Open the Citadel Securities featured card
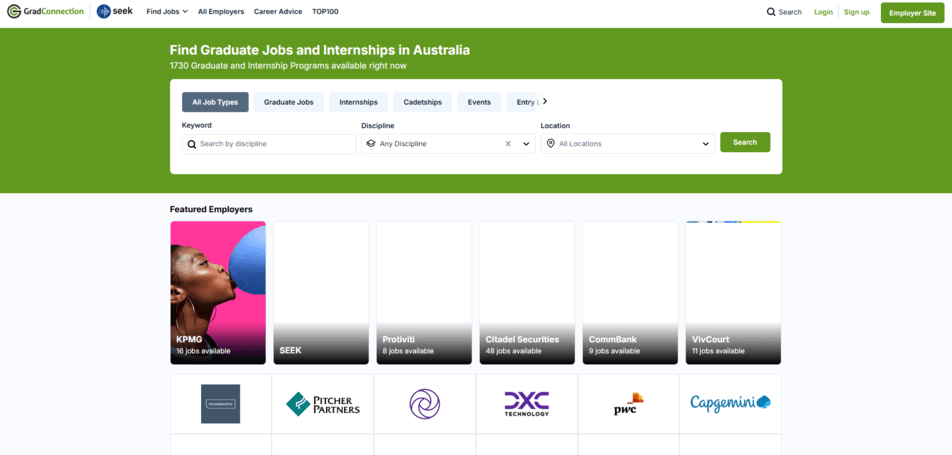Image resolution: width=952 pixels, height=455 pixels. [x=527, y=292]
